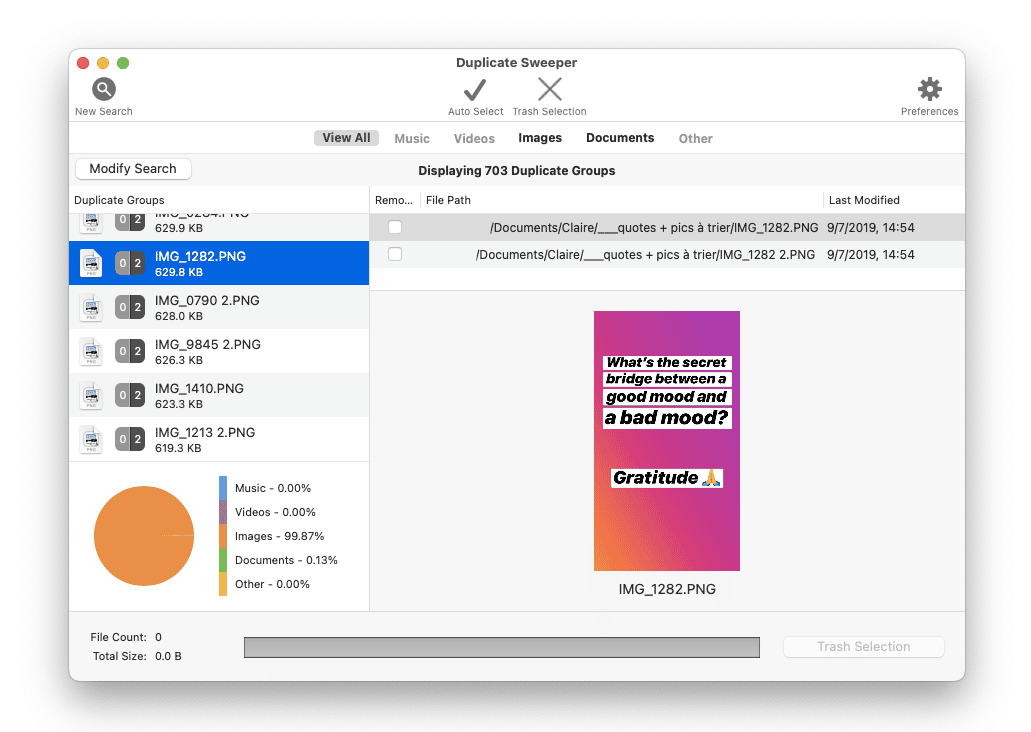Click the 0/2 count badge for IMG_1410.PNG
The width and height of the screenshot is (1031, 732).
(x=130, y=395)
